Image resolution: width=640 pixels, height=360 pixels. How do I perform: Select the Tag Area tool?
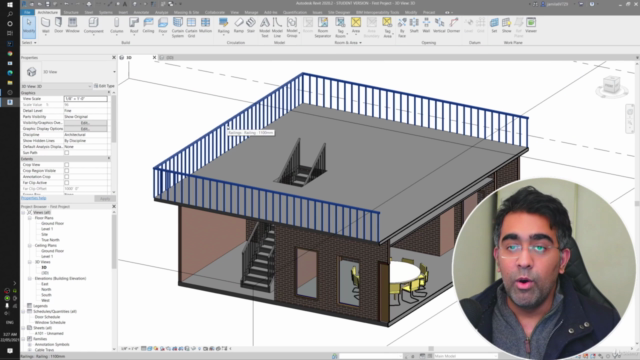click(387, 27)
